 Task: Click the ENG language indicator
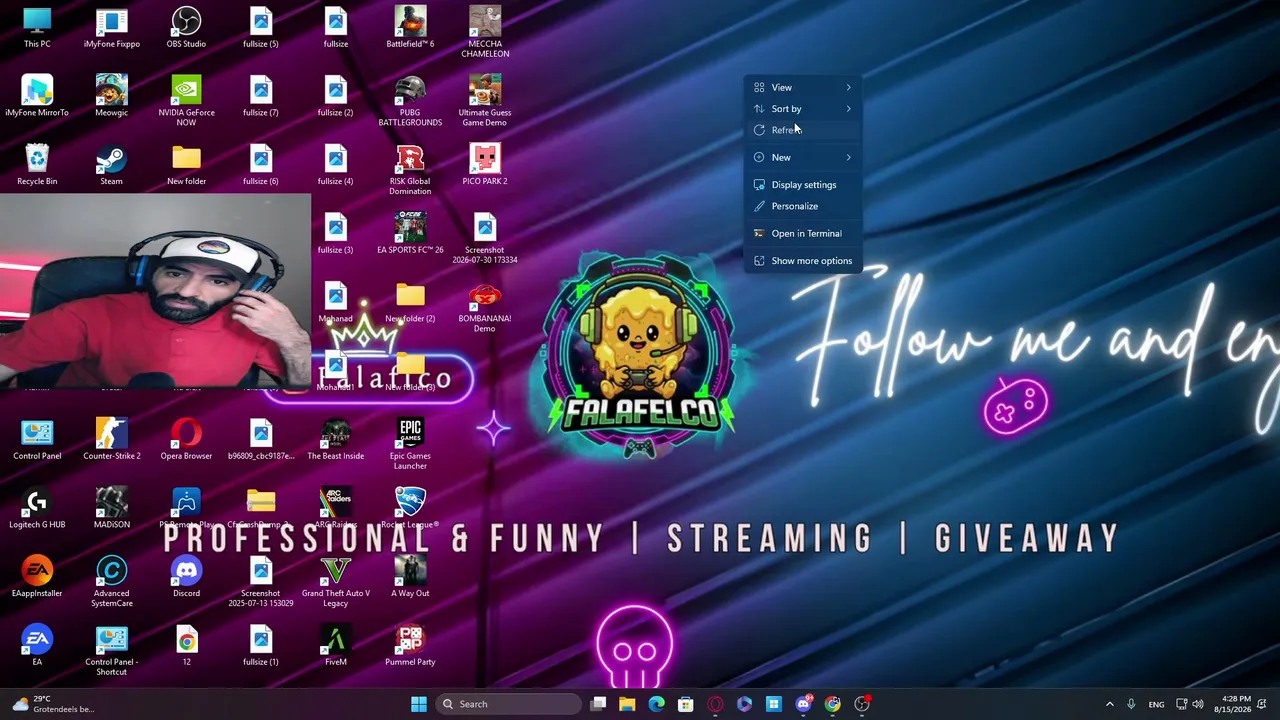[x=1156, y=704]
